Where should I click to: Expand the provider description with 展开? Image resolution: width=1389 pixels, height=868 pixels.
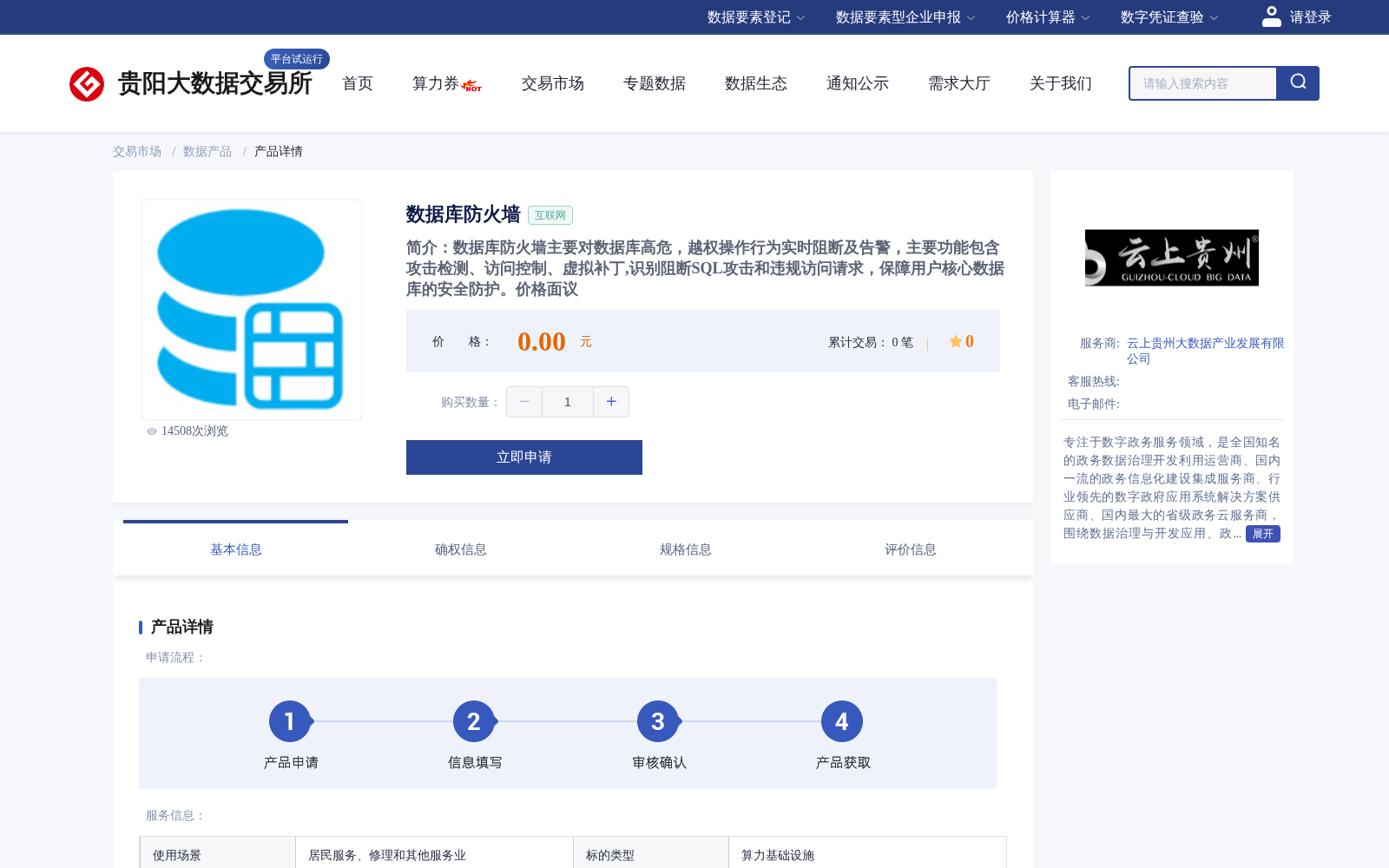(x=1263, y=534)
